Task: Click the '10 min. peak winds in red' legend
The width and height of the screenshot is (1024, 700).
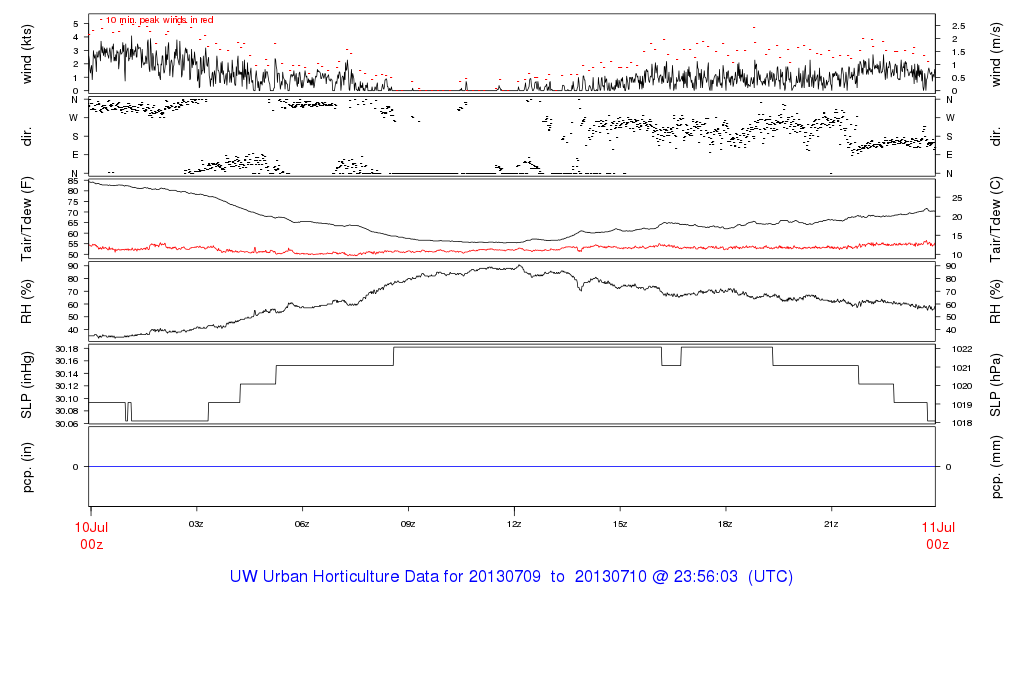Action: (159, 20)
